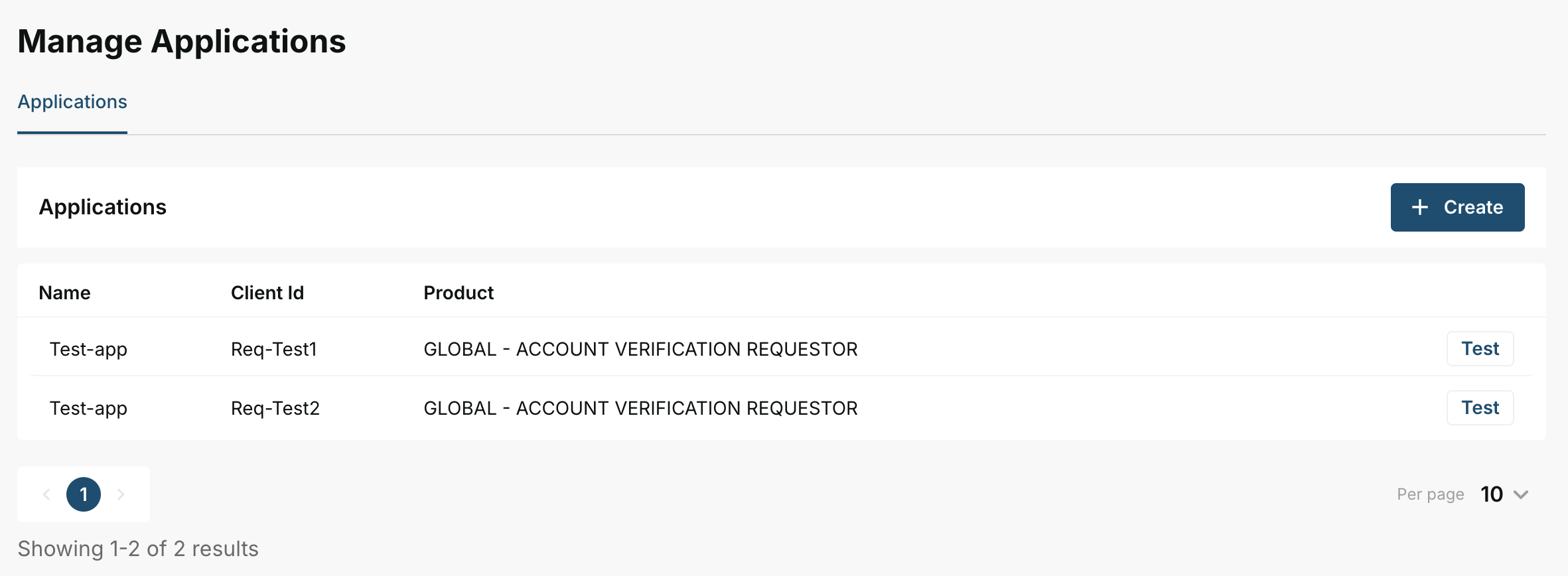Select Test-app name in Req-Test2 row
The image size is (1568, 576).
88,409
